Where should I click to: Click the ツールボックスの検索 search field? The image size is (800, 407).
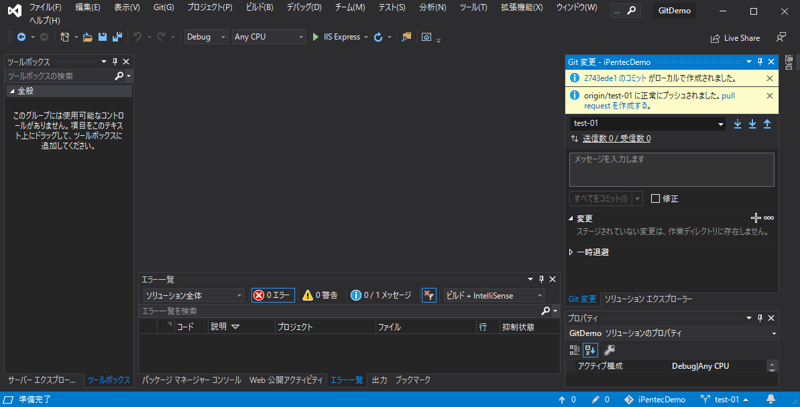pos(60,76)
